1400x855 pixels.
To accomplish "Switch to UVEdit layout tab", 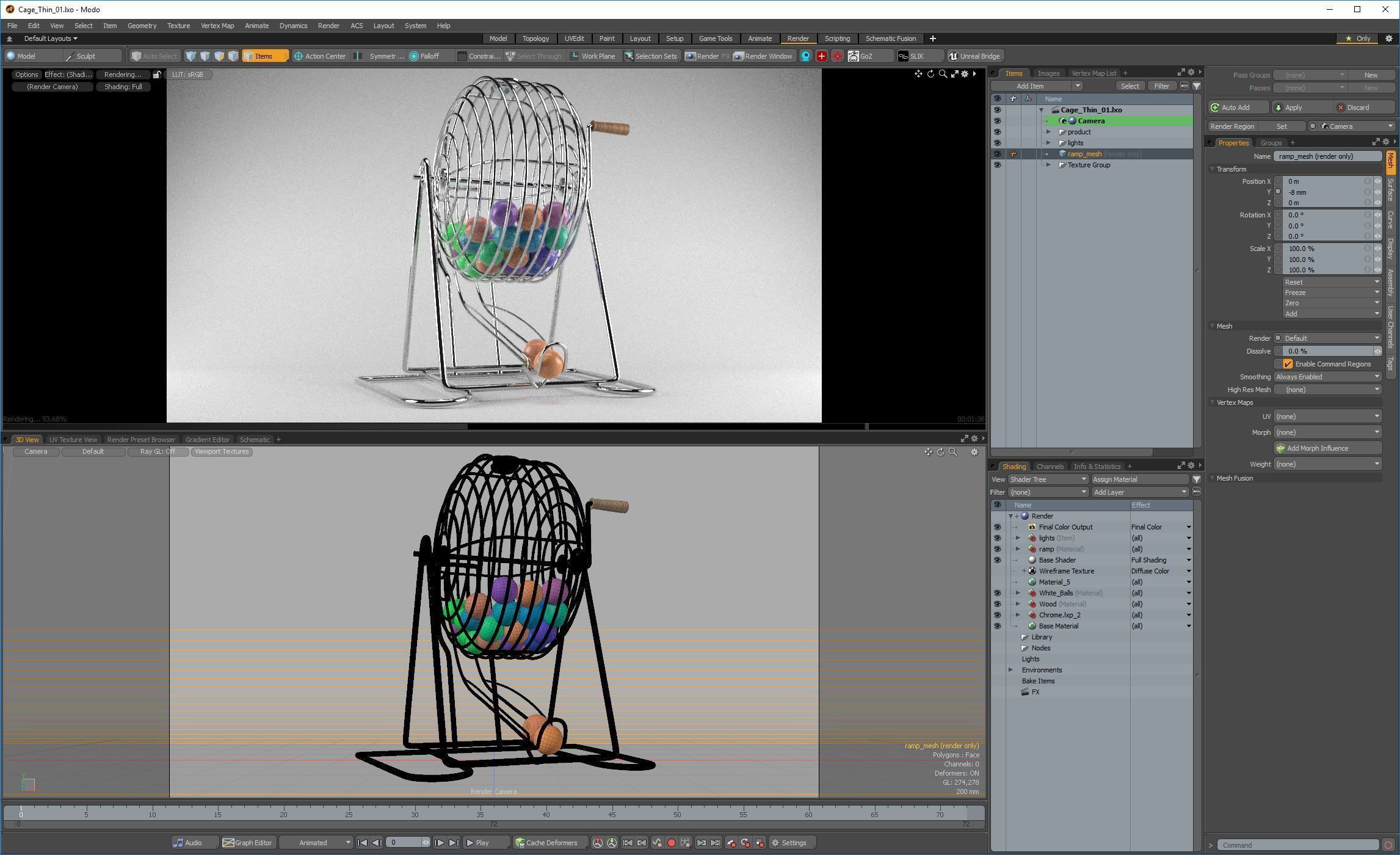I will click(574, 38).
